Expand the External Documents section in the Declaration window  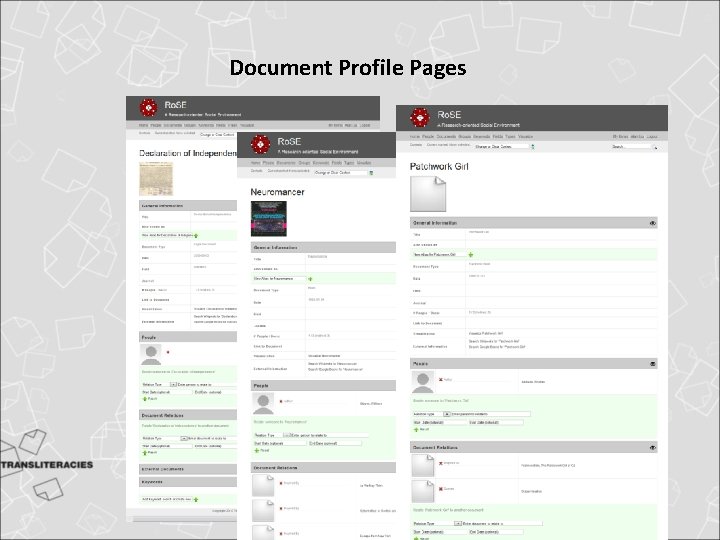[x=188, y=469]
